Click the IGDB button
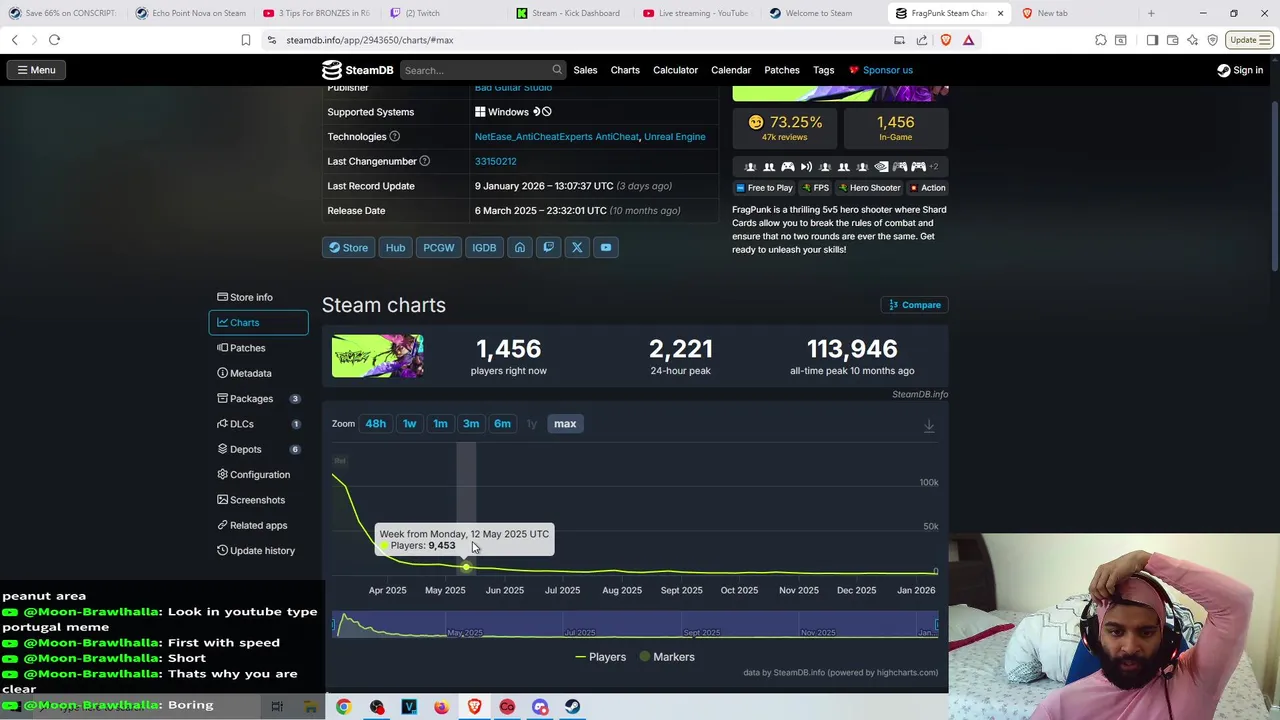1280x720 pixels. coord(484,248)
